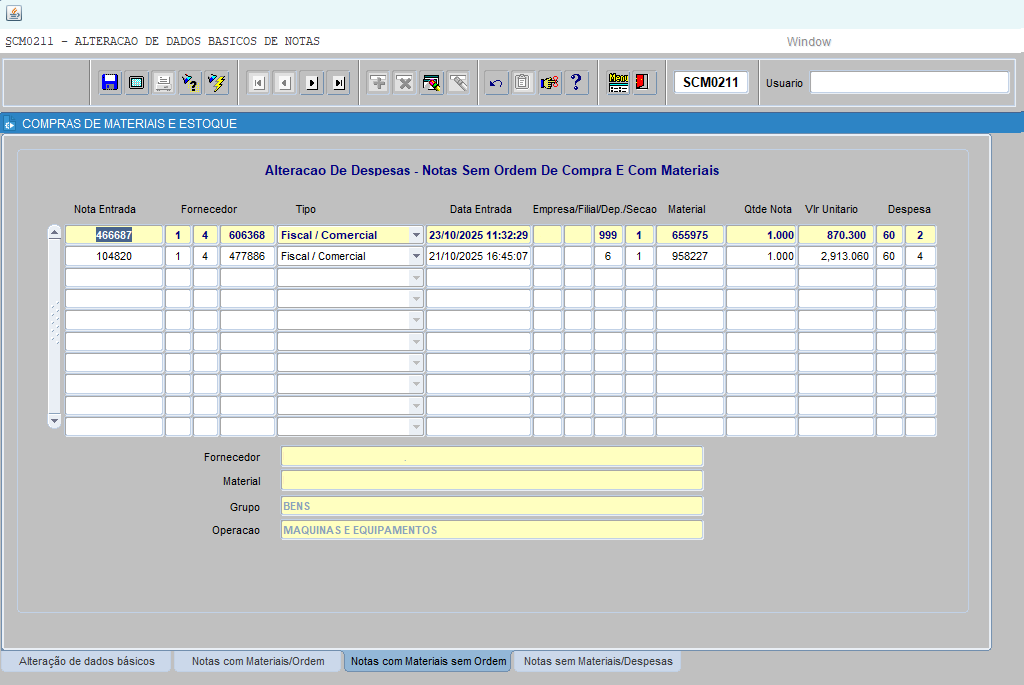Viewport: 1024px width, 685px height.
Task: Click the Execute Query lightning icon
Action: point(216,83)
